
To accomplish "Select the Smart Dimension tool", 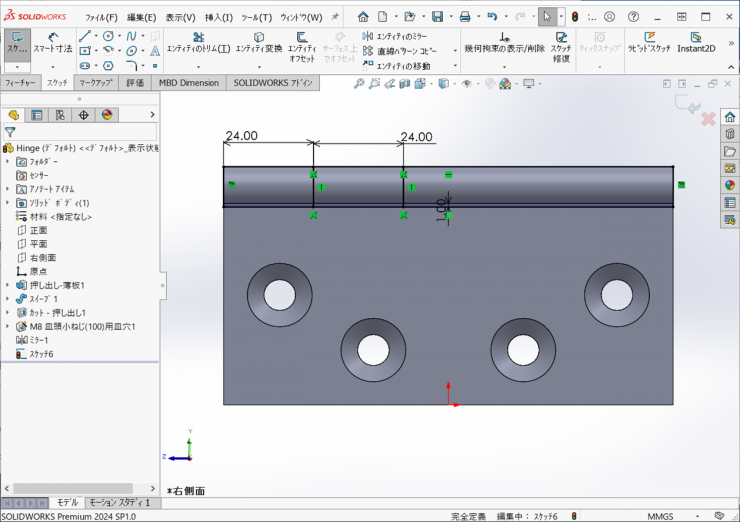I will (52, 42).
